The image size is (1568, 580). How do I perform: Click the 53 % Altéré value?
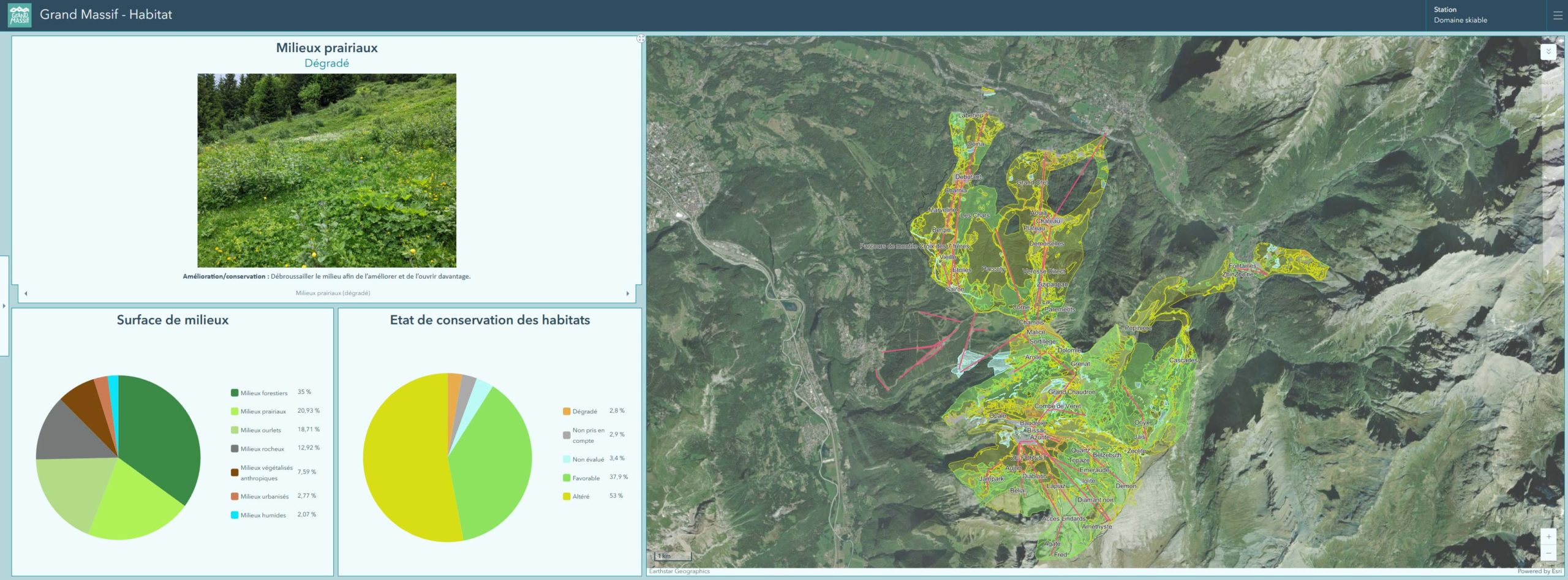click(616, 495)
